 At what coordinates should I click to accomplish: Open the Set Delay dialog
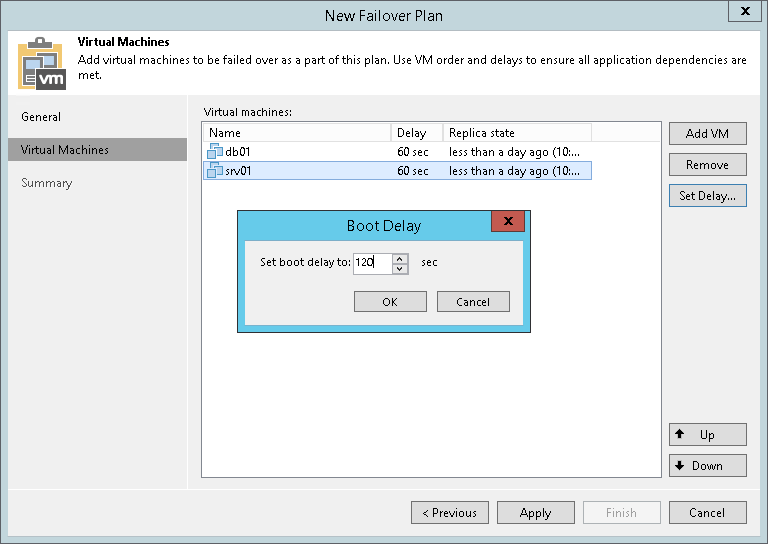[707, 196]
